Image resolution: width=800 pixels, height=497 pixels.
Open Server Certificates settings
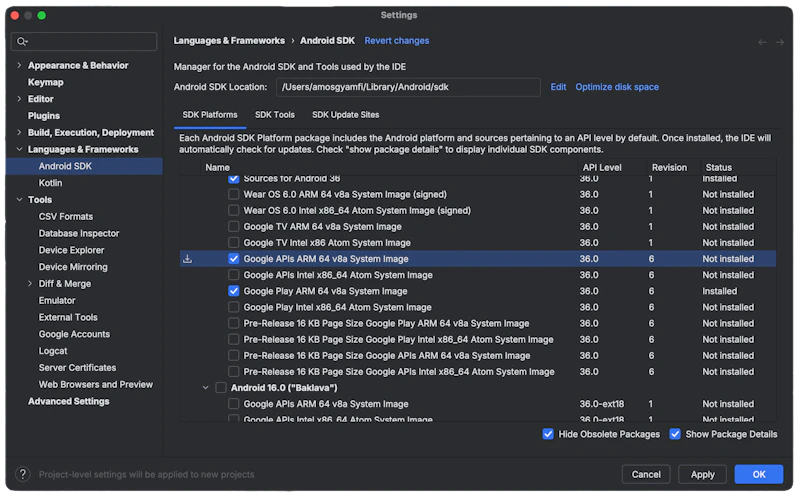click(x=78, y=368)
